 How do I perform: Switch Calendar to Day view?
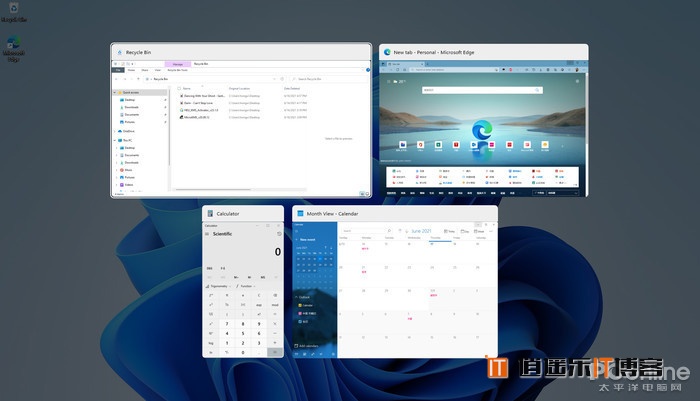(x=465, y=231)
